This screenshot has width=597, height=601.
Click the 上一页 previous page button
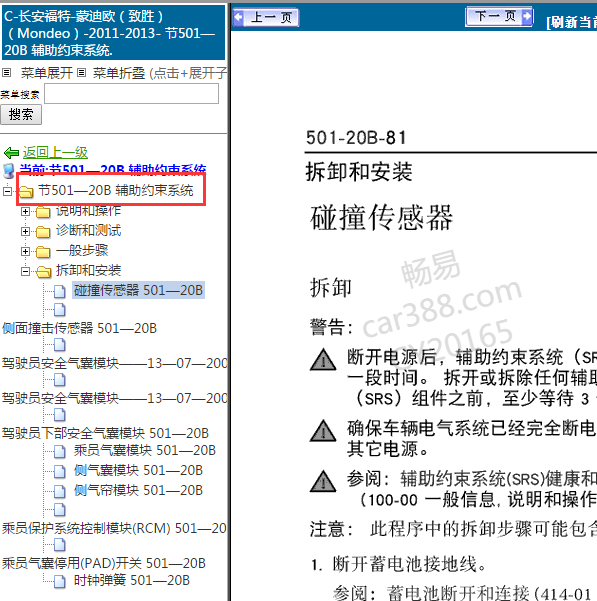(x=266, y=18)
